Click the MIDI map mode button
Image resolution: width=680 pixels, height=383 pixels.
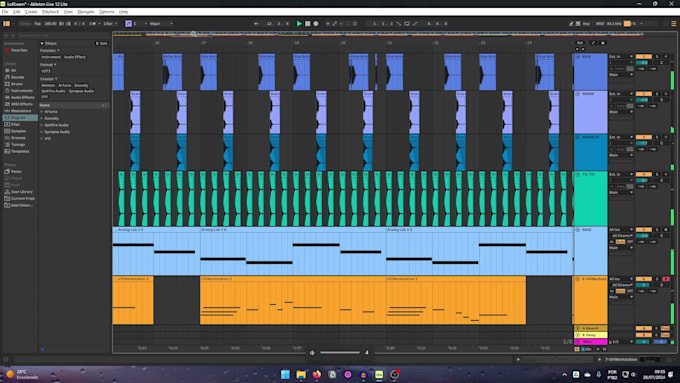[600, 23]
